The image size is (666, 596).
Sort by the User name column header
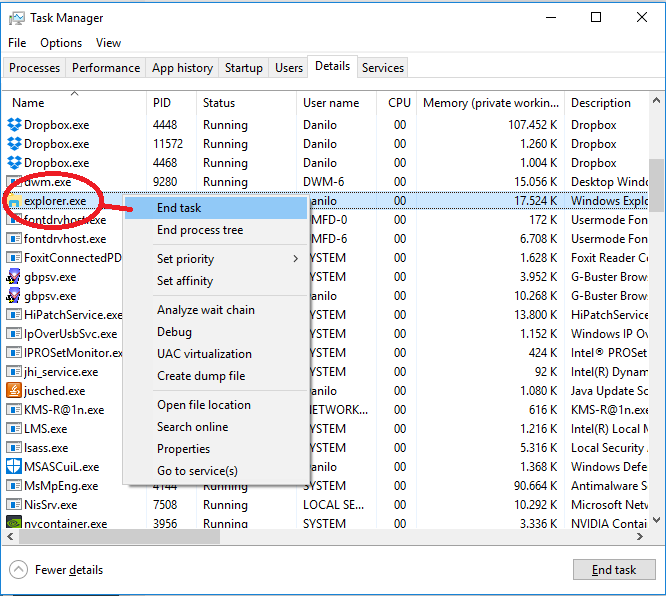[x=336, y=103]
